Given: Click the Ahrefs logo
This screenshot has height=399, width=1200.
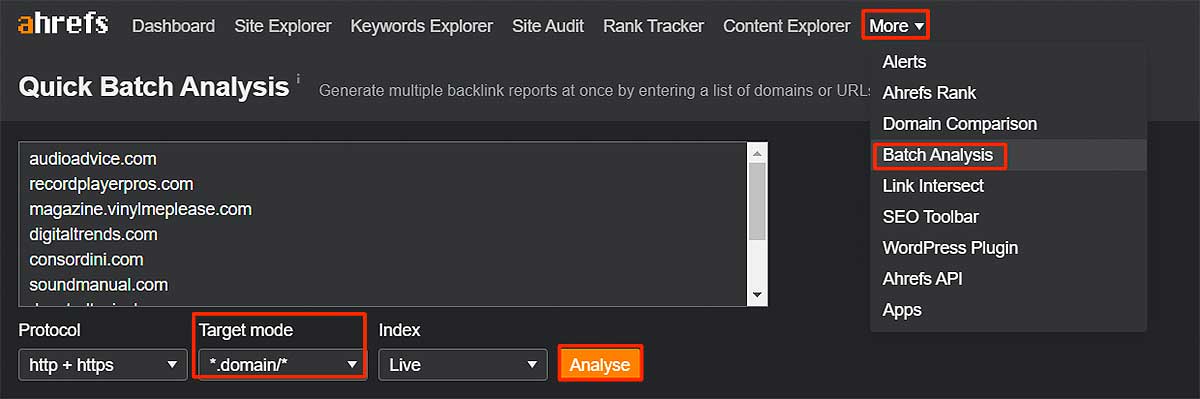Looking at the screenshot, I should pyautogui.click(x=63, y=24).
